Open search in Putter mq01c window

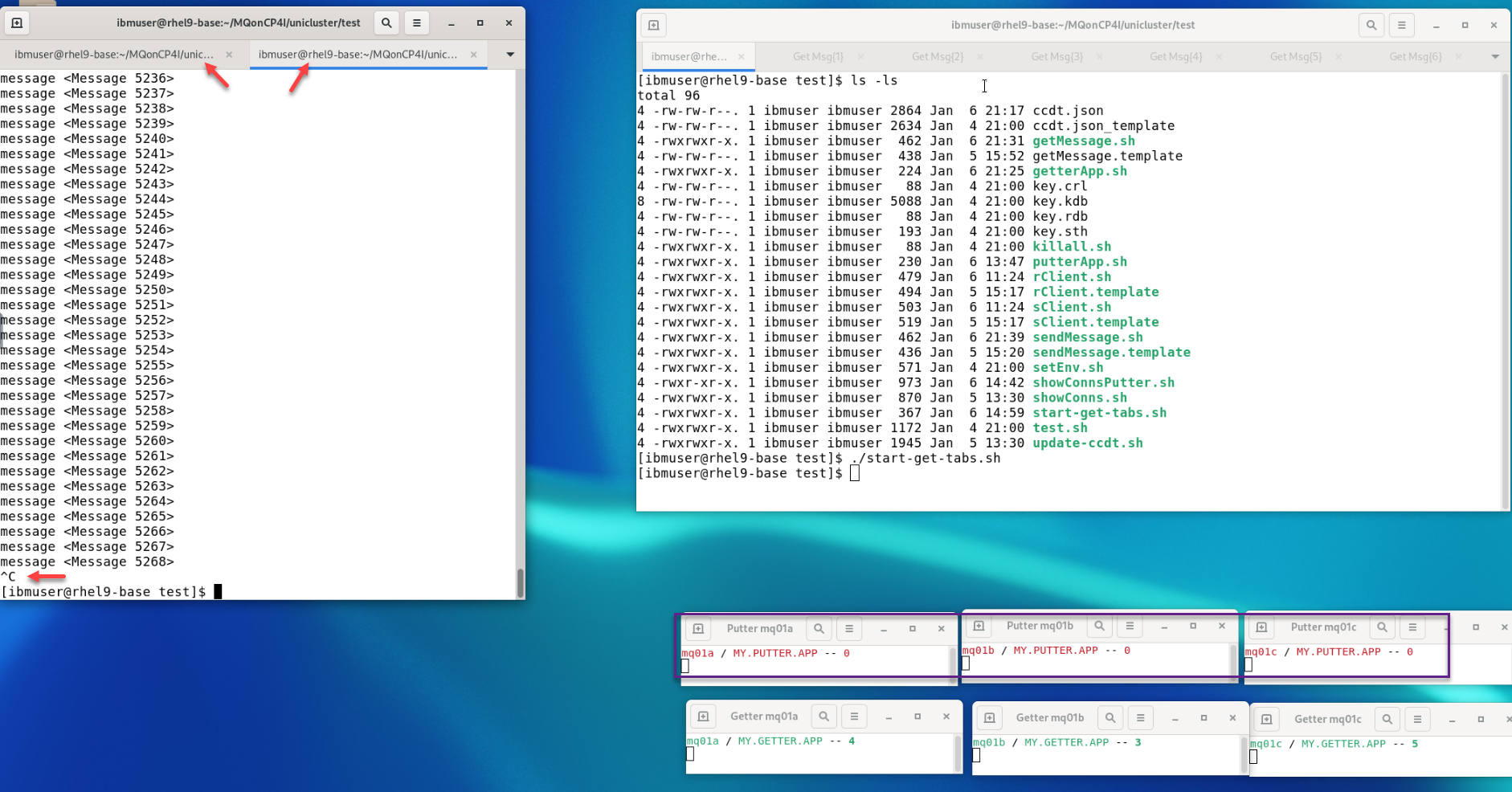point(1382,627)
